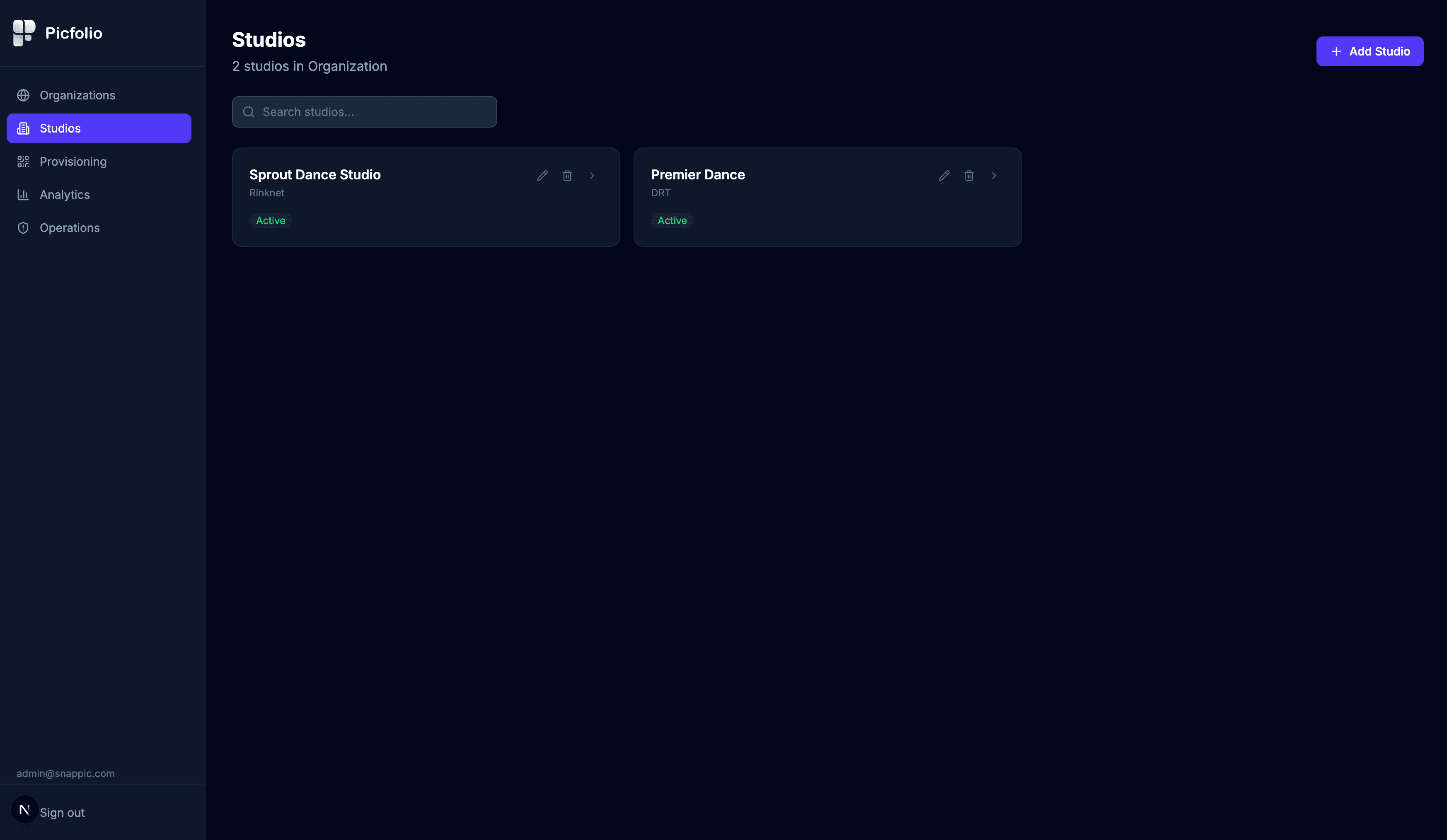The image size is (1447, 840).
Task: Click the Operations shield icon
Action: (23, 227)
